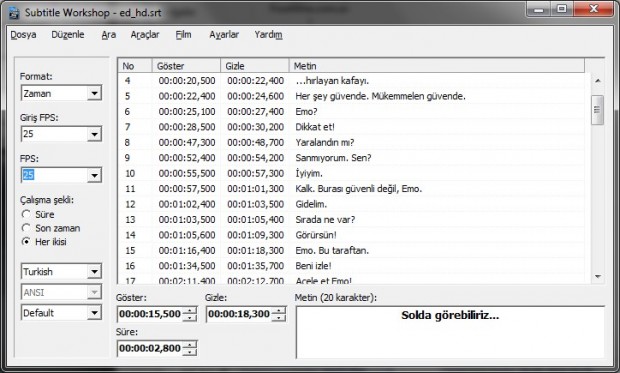
Task: Select row 'Kalk. Burası güvenli değil, Emo.'
Action: point(351,189)
